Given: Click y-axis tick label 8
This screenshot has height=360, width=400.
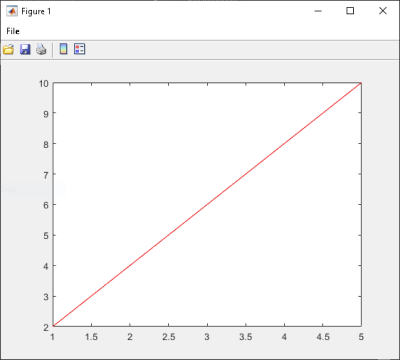Looking at the screenshot, I should [46, 144].
